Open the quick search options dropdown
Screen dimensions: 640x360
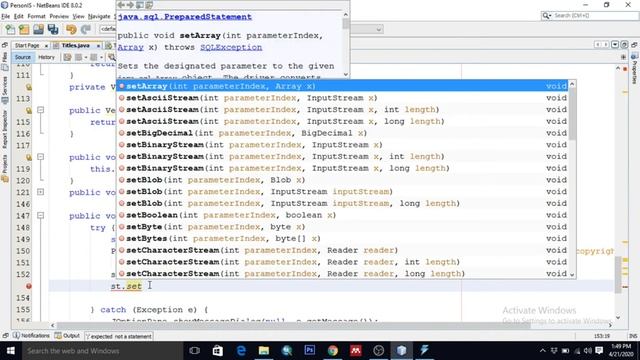(547, 16)
